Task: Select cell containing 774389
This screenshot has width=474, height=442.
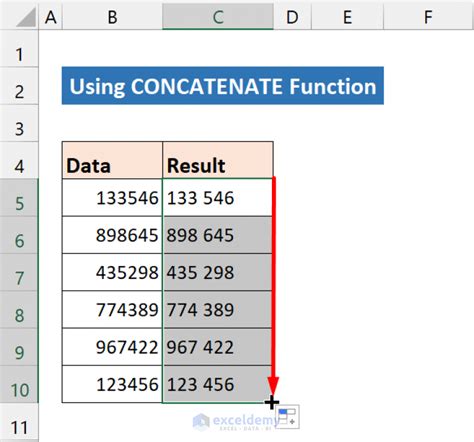Action: [x=112, y=310]
